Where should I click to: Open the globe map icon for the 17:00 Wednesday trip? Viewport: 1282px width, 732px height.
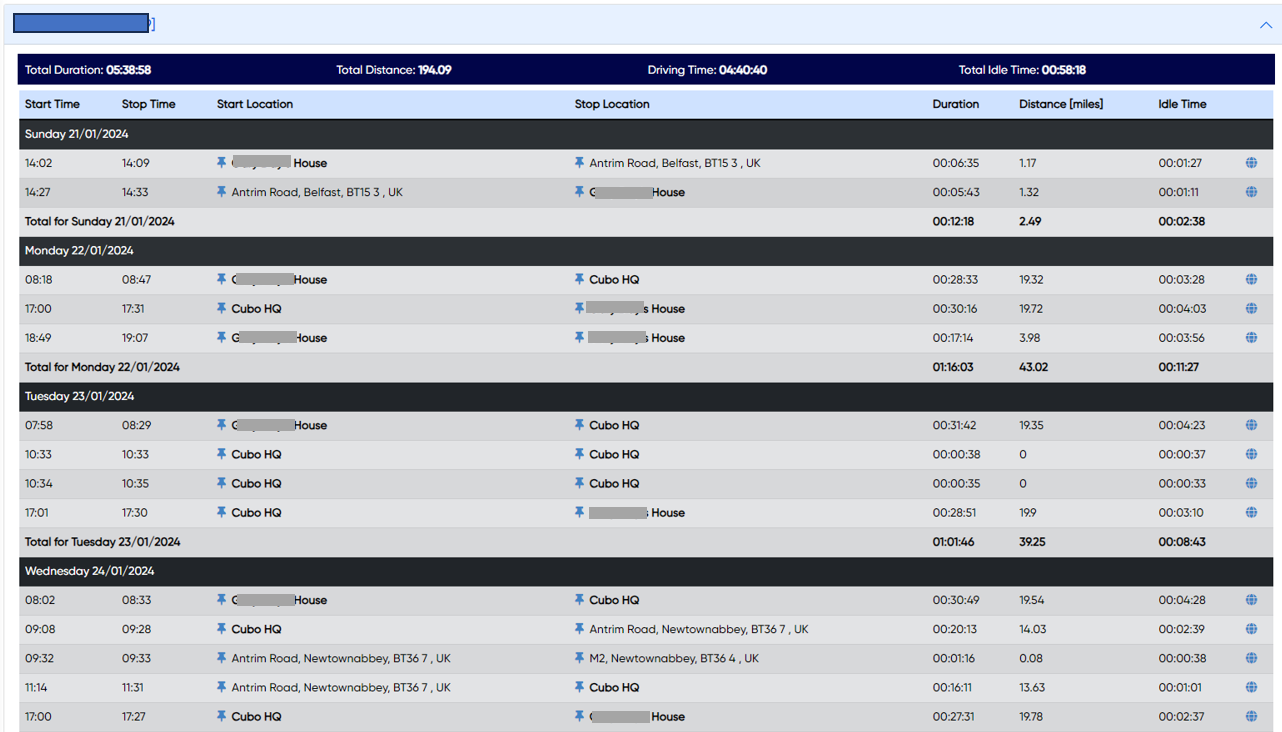point(1251,716)
